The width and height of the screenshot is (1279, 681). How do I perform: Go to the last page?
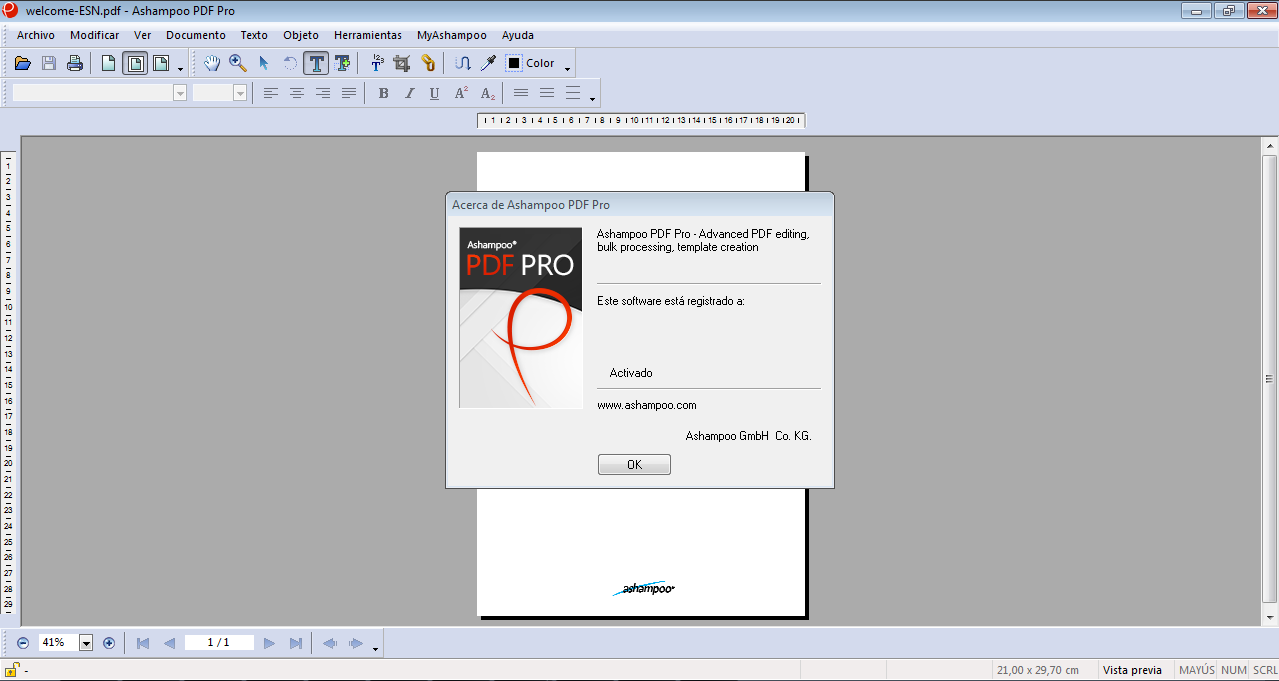(x=296, y=643)
